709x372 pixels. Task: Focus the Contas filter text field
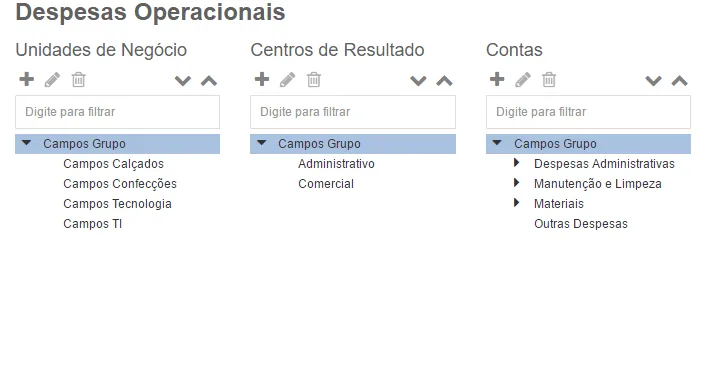tap(588, 112)
